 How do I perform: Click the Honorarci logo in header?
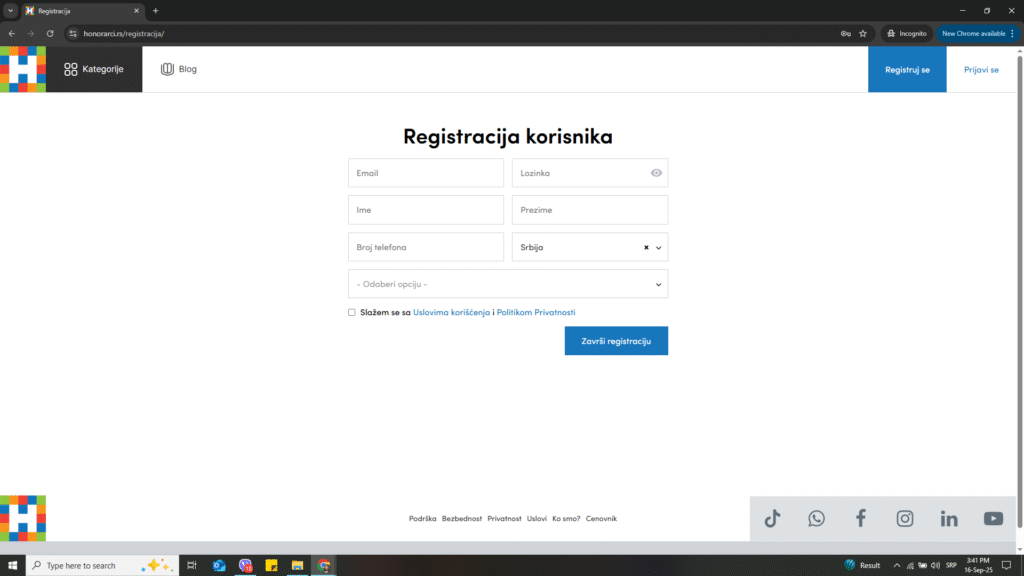(x=22, y=69)
